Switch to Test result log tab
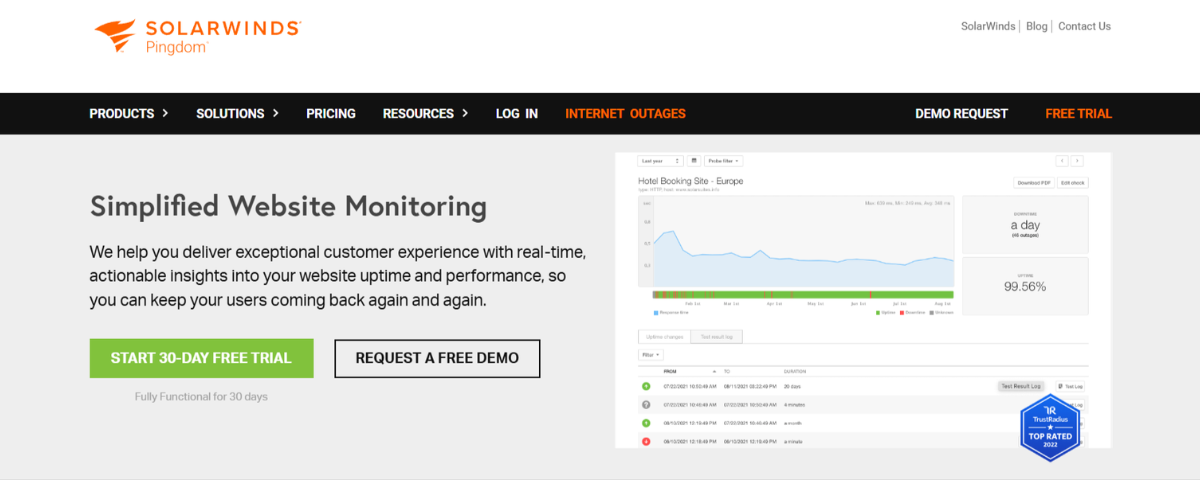The image size is (1200, 480). point(716,338)
